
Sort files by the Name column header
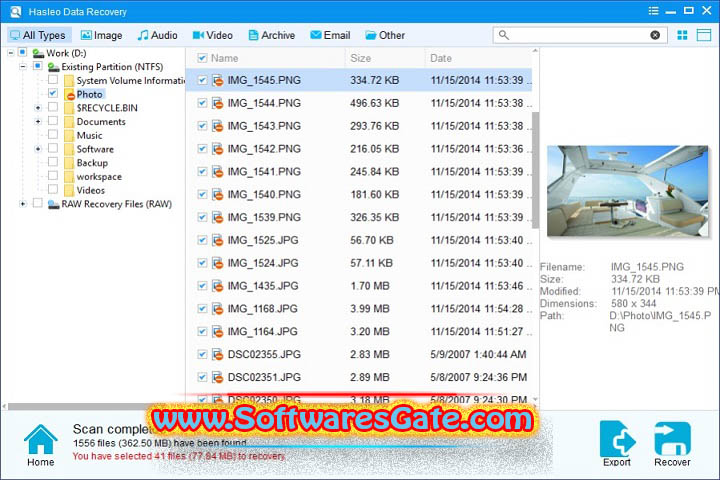225,58
